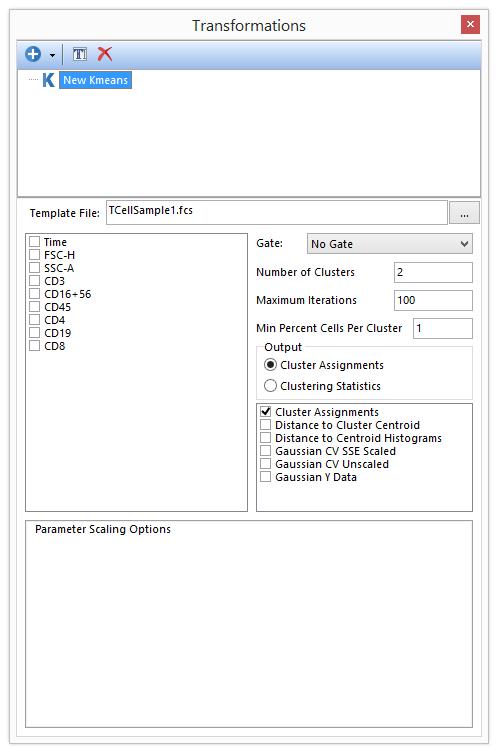
Task: Click the Maximum Iterations field
Action: pos(433,300)
